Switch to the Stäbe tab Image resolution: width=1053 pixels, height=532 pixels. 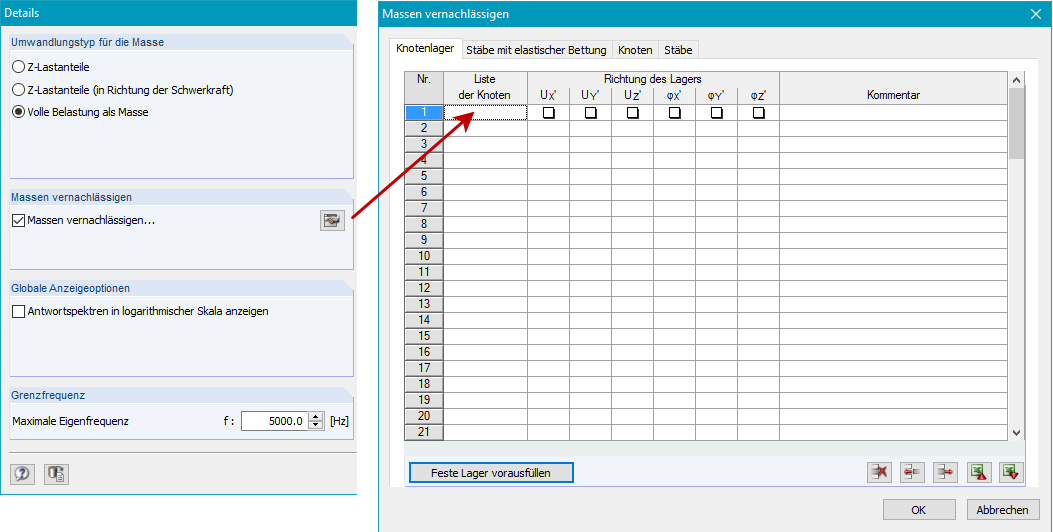point(678,50)
